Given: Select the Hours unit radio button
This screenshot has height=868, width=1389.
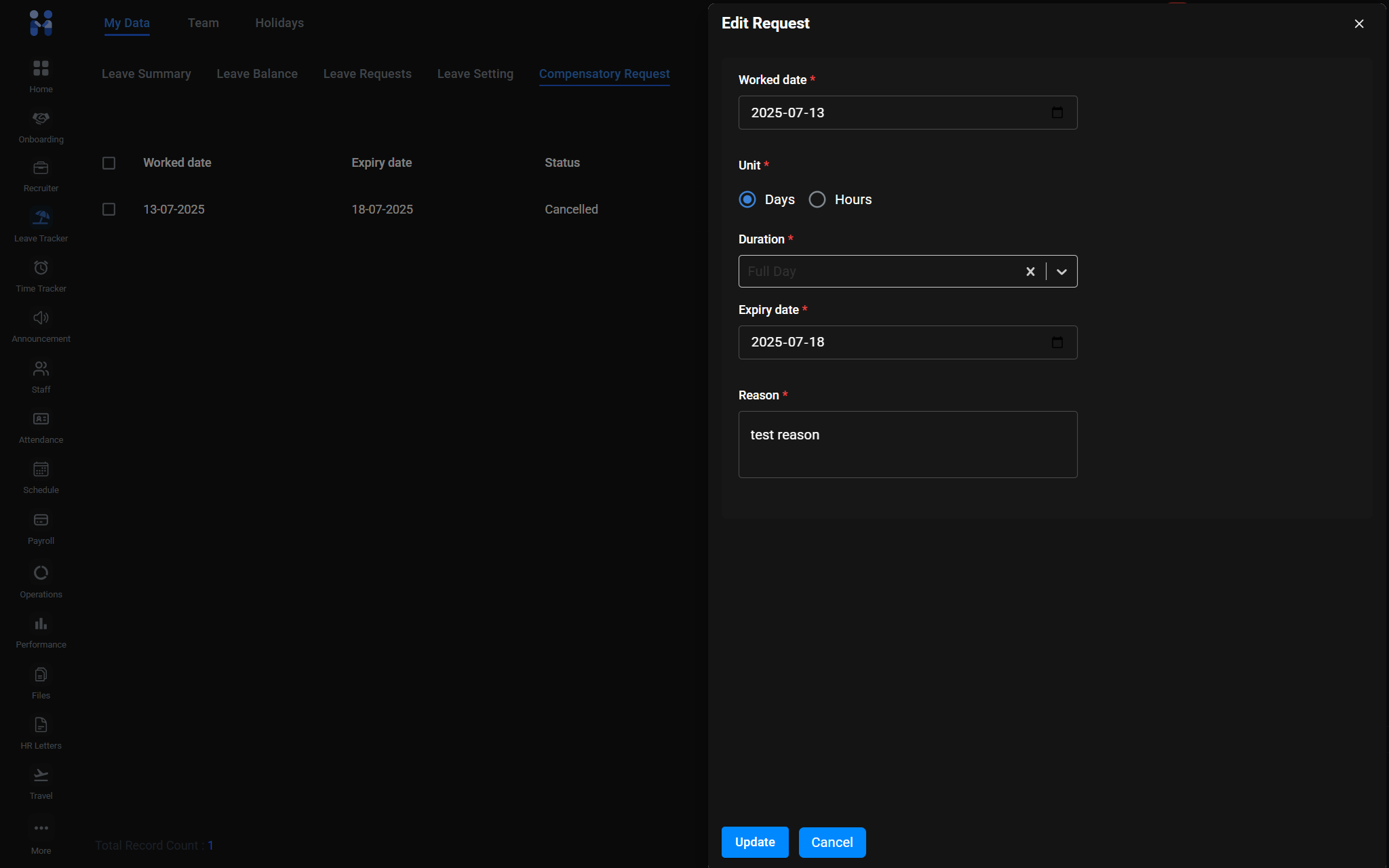Looking at the screenshot, I should coord(817,199).
